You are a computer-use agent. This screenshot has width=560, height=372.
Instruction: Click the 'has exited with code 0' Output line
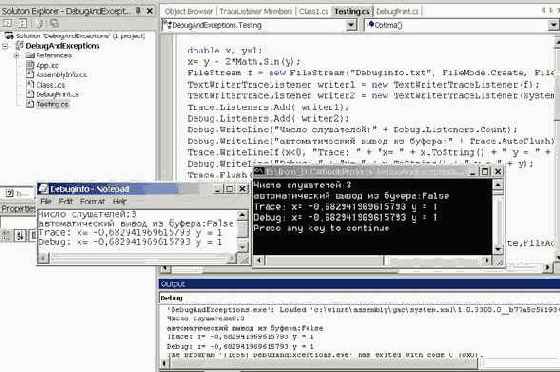coord(325,355)
